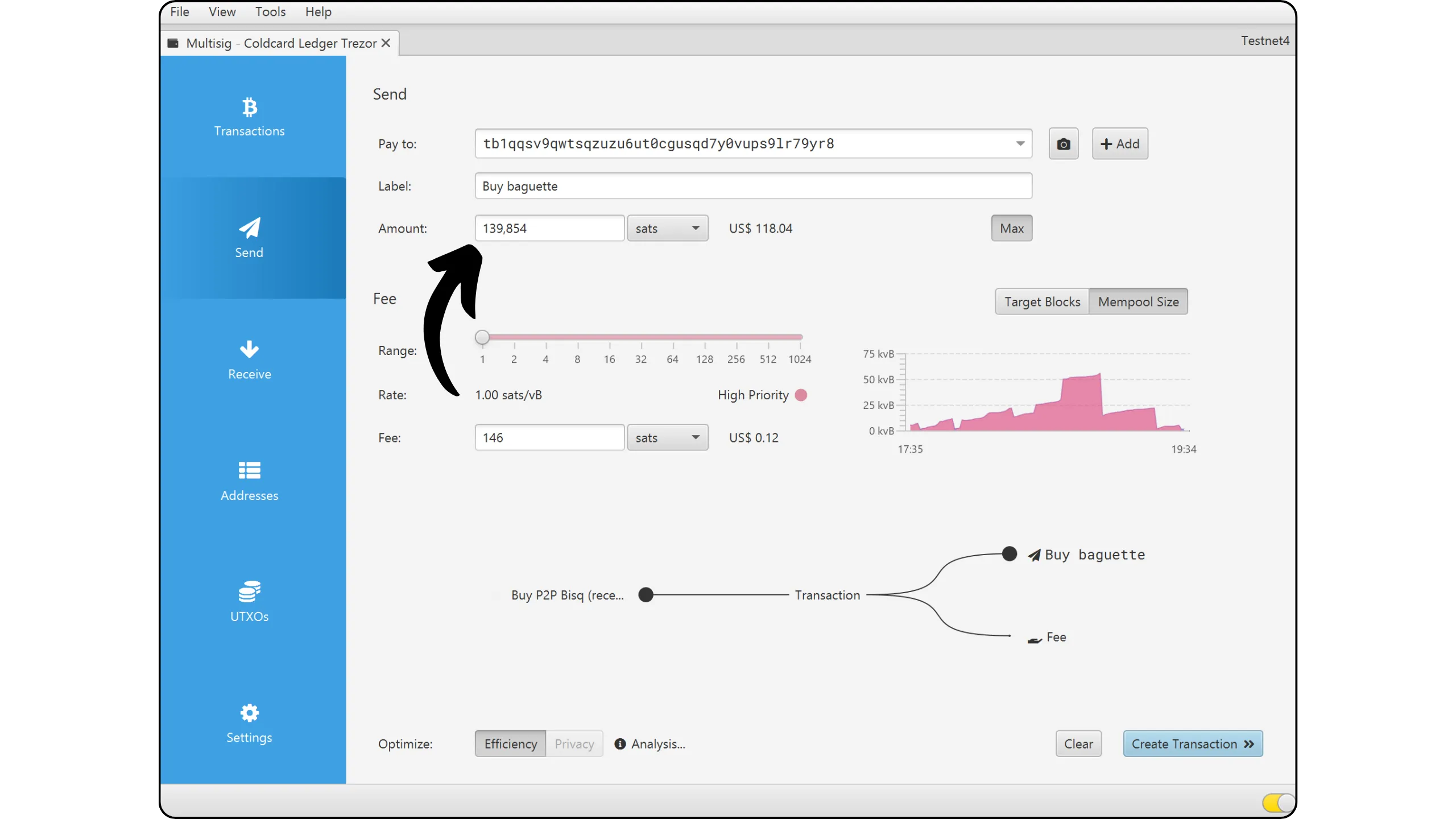This screenshot has width=1456, height=819.
Task: Open the Addresses list icon
Action: tap(249, 470)
